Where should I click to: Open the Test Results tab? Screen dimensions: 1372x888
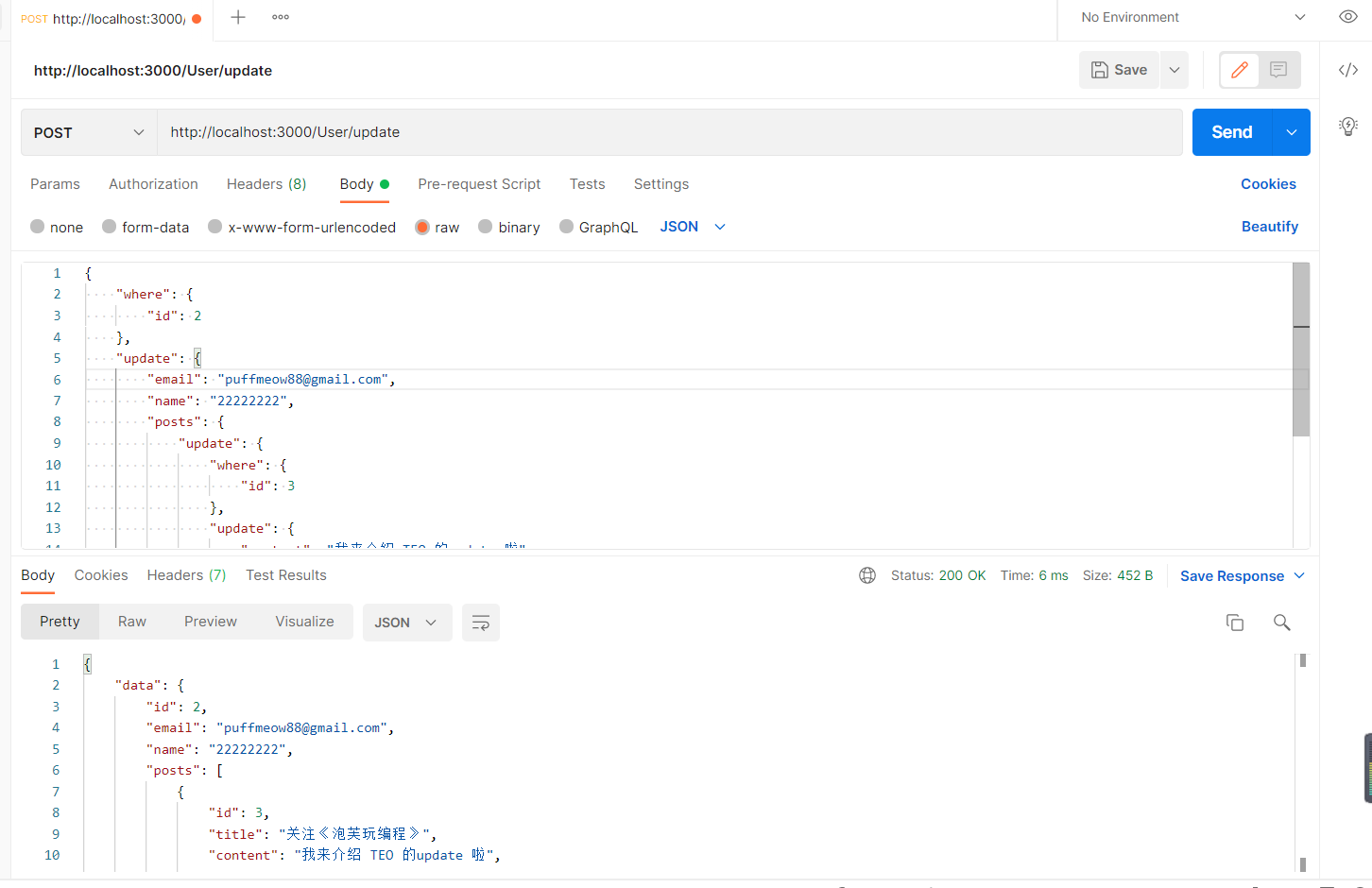(286, 575)
